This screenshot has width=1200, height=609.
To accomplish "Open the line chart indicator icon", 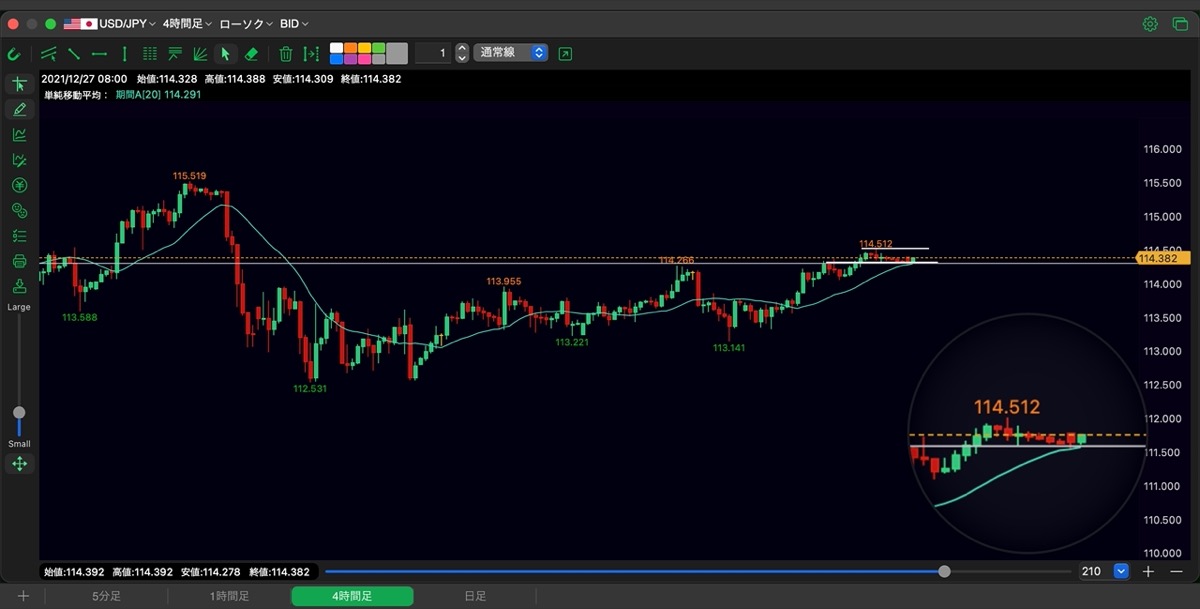I will tap(19, 135).
